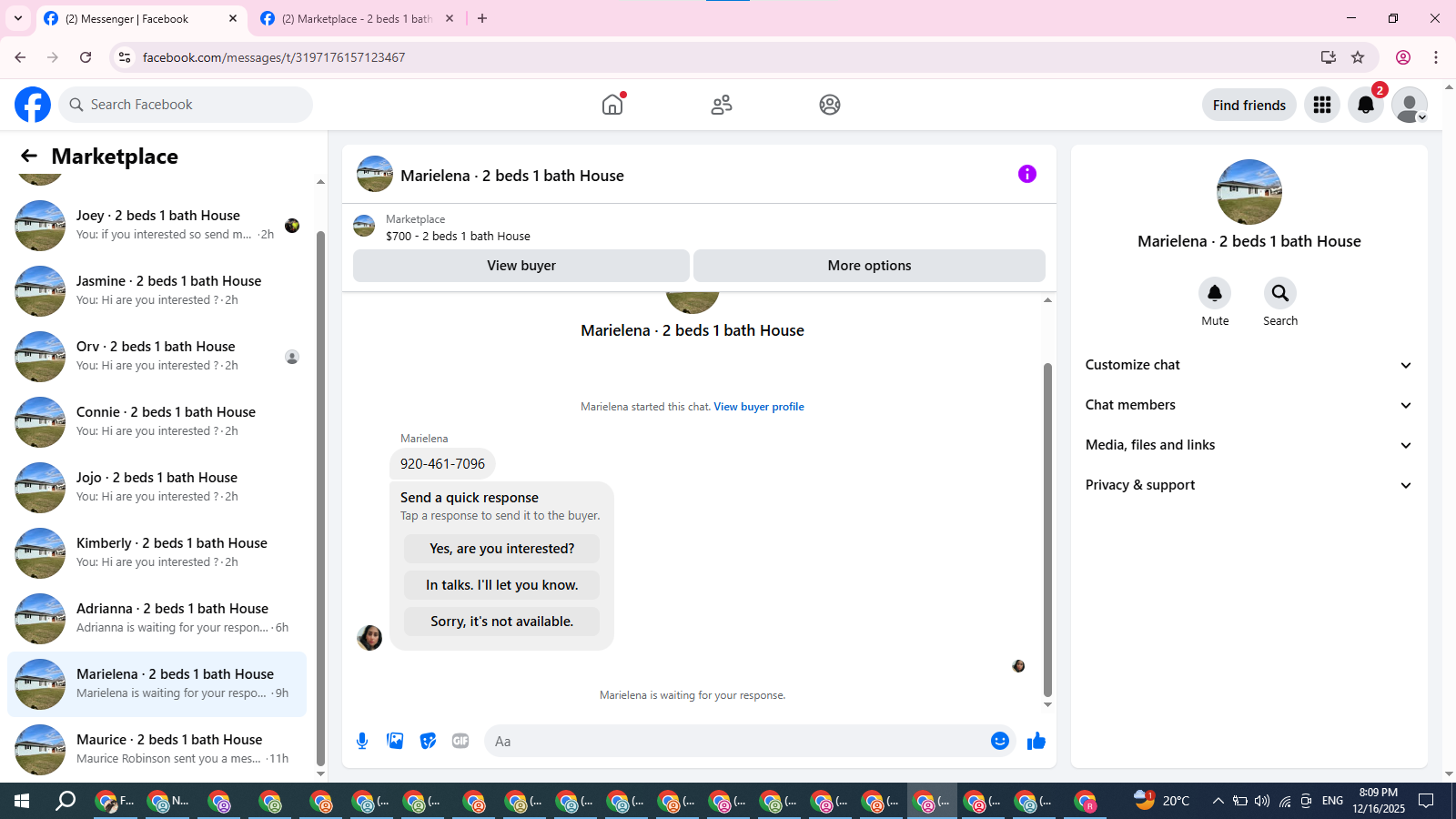Screen dimensions: 1456x819
Task: Expand Media, files and links section
Action: coord(1249,445)
